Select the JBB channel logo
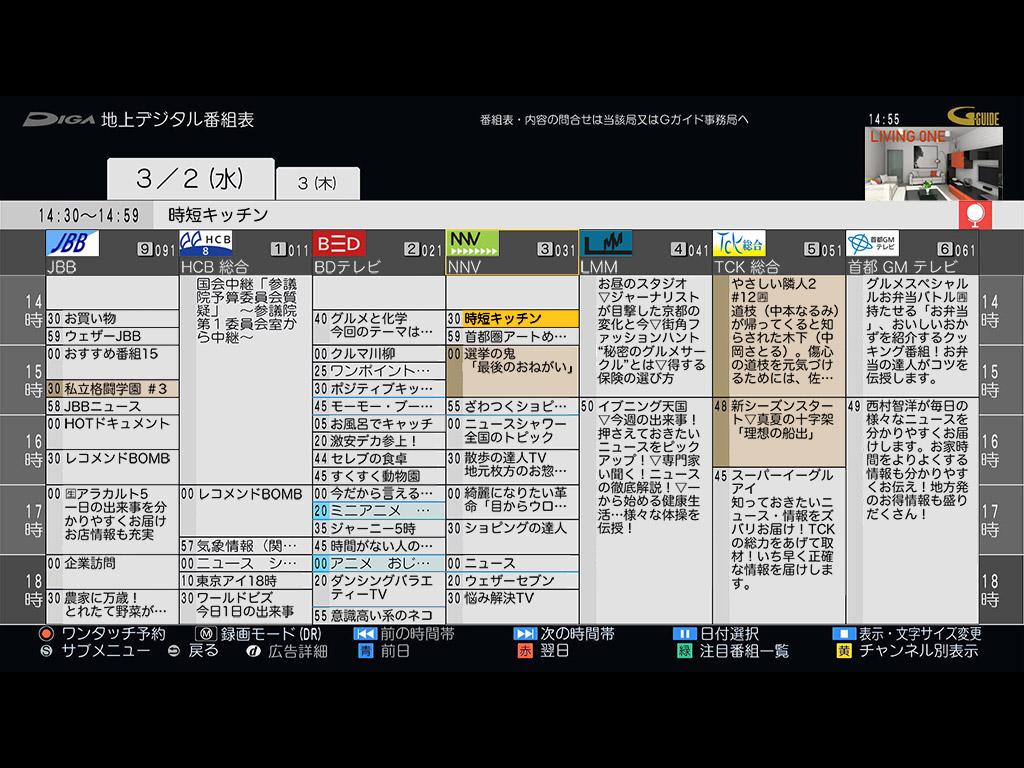 [x=72, y=244]
